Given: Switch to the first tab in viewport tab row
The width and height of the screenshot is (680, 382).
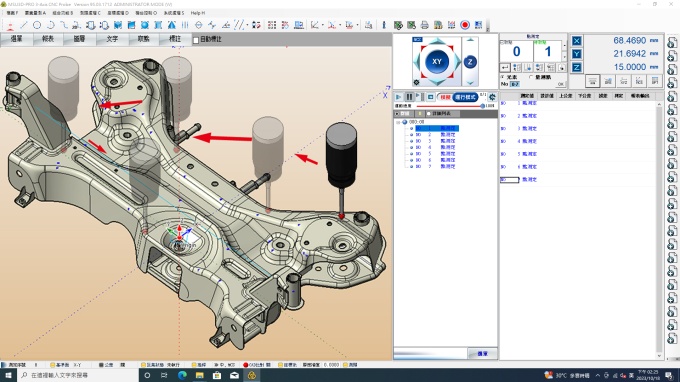Looking at the screenshot, I should point(16,39).
